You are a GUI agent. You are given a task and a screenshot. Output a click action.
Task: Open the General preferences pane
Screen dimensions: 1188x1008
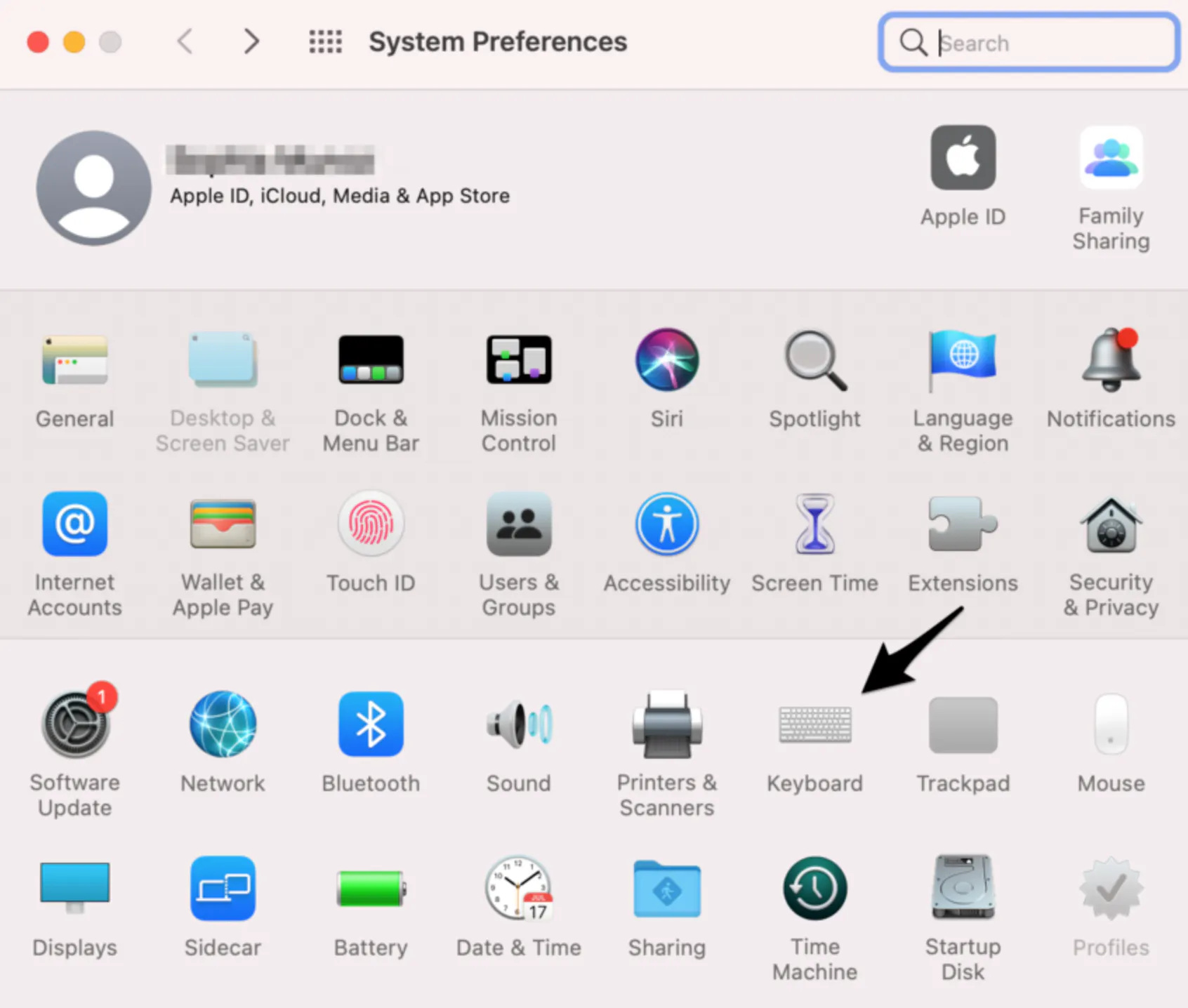pyautogui.click(x=75, y=361)
